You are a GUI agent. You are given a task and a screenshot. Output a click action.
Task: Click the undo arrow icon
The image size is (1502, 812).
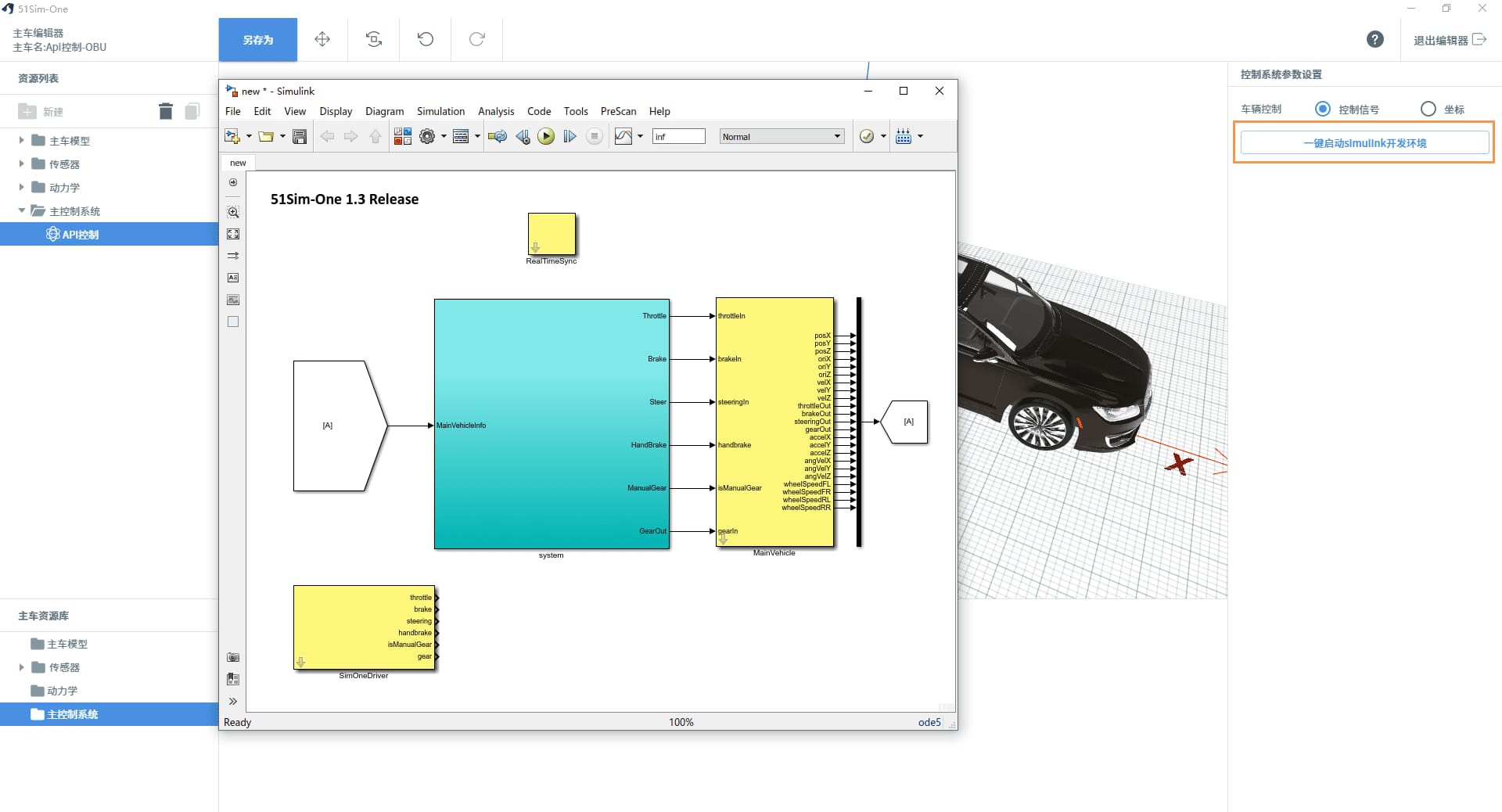[x=426, y=39]
